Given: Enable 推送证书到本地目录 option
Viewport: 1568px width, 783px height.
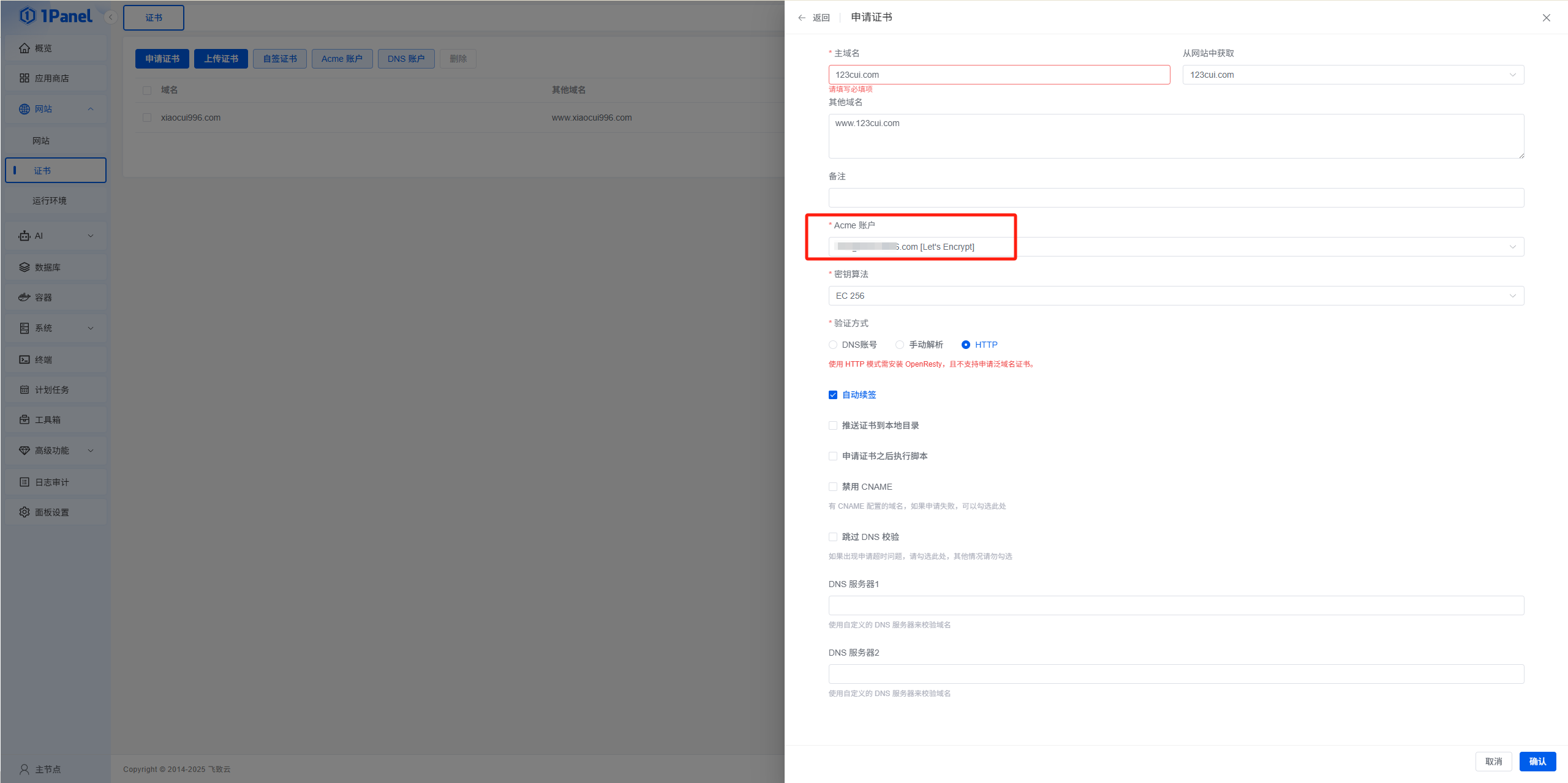Looking at the screenshot, I should tap(832, 425).
